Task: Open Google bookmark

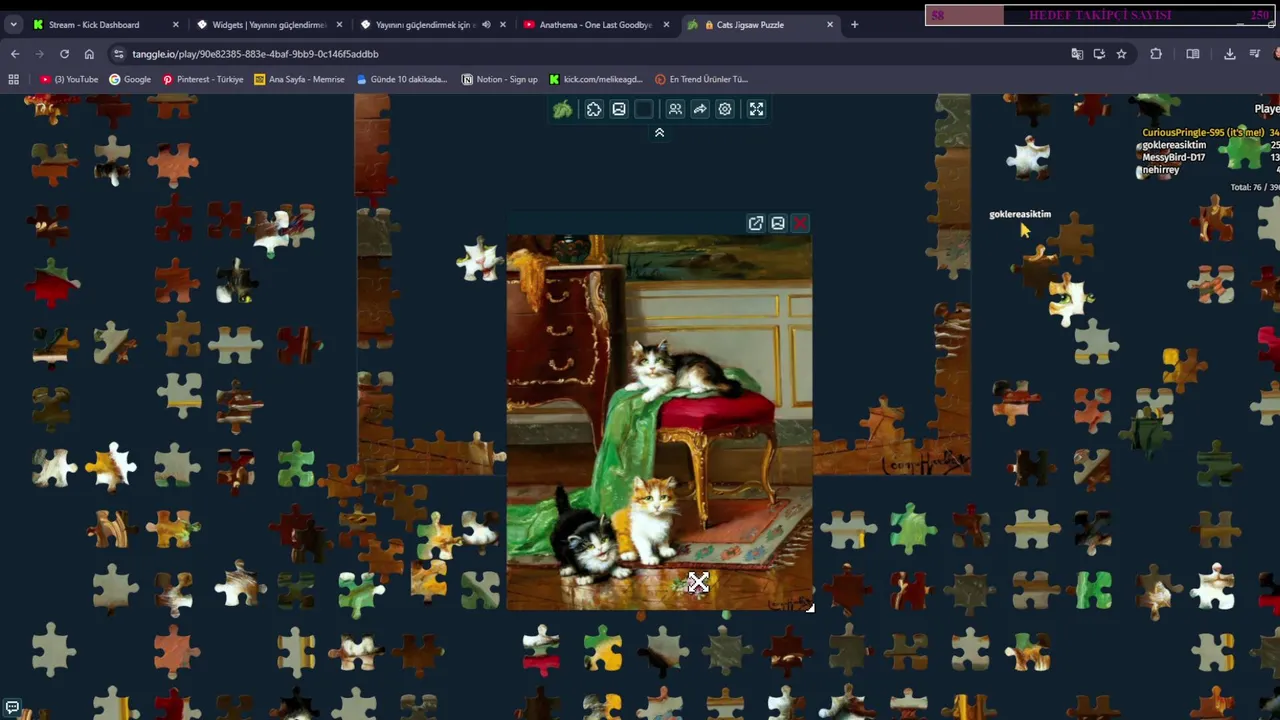Action: (130, 79)
